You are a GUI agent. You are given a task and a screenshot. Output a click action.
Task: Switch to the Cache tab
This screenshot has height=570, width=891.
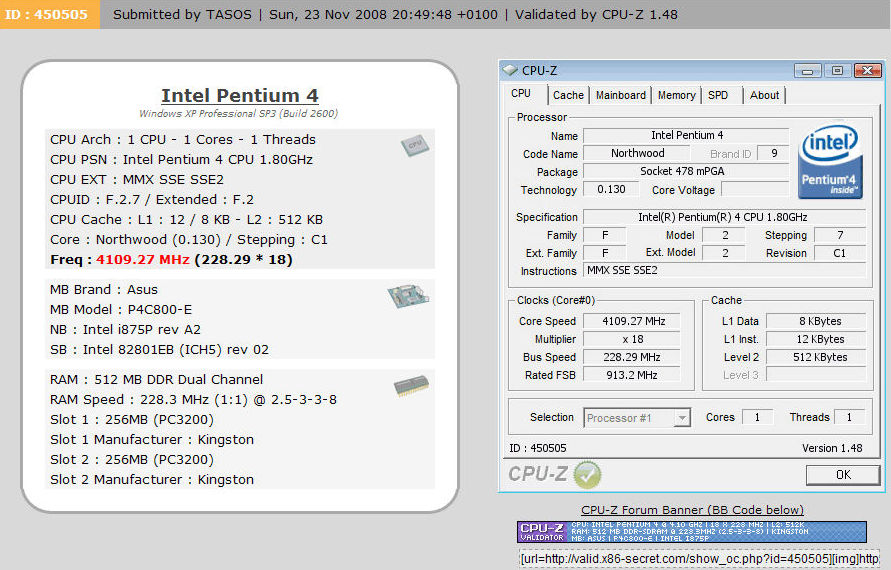tap(568, 95)
